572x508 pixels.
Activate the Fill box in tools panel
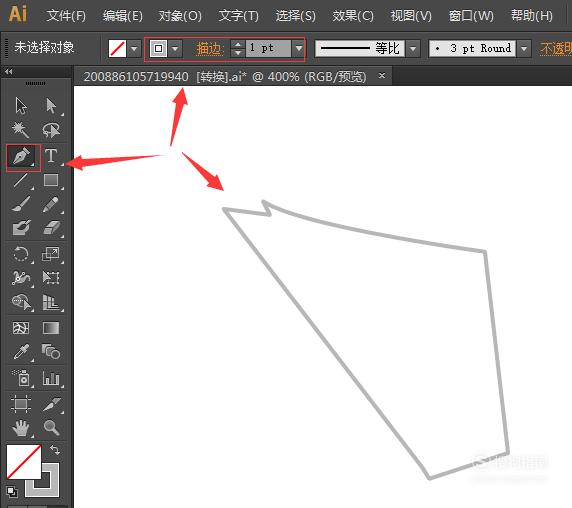(x=24, y=462)
